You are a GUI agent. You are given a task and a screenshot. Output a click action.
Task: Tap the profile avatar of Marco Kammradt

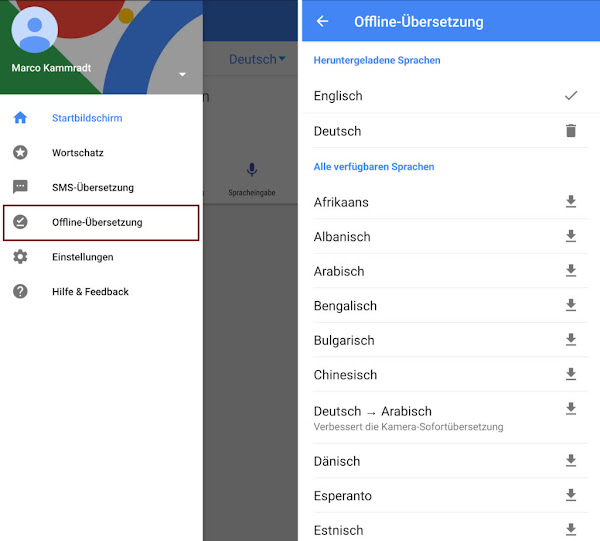tap(35, 29)
